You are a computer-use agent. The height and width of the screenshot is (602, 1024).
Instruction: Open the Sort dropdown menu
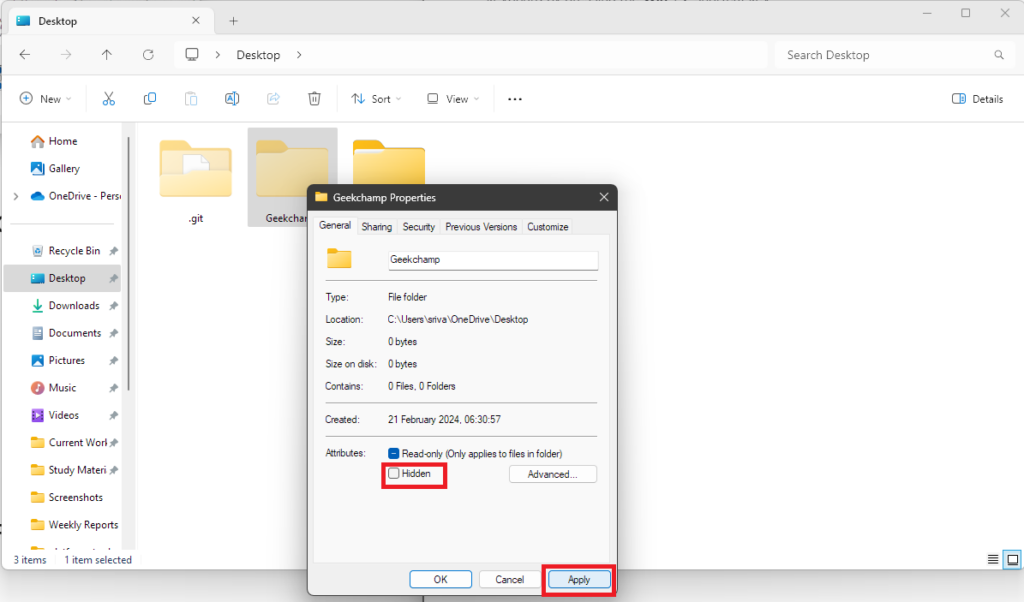pyautogui.click(x=375, y=99)
